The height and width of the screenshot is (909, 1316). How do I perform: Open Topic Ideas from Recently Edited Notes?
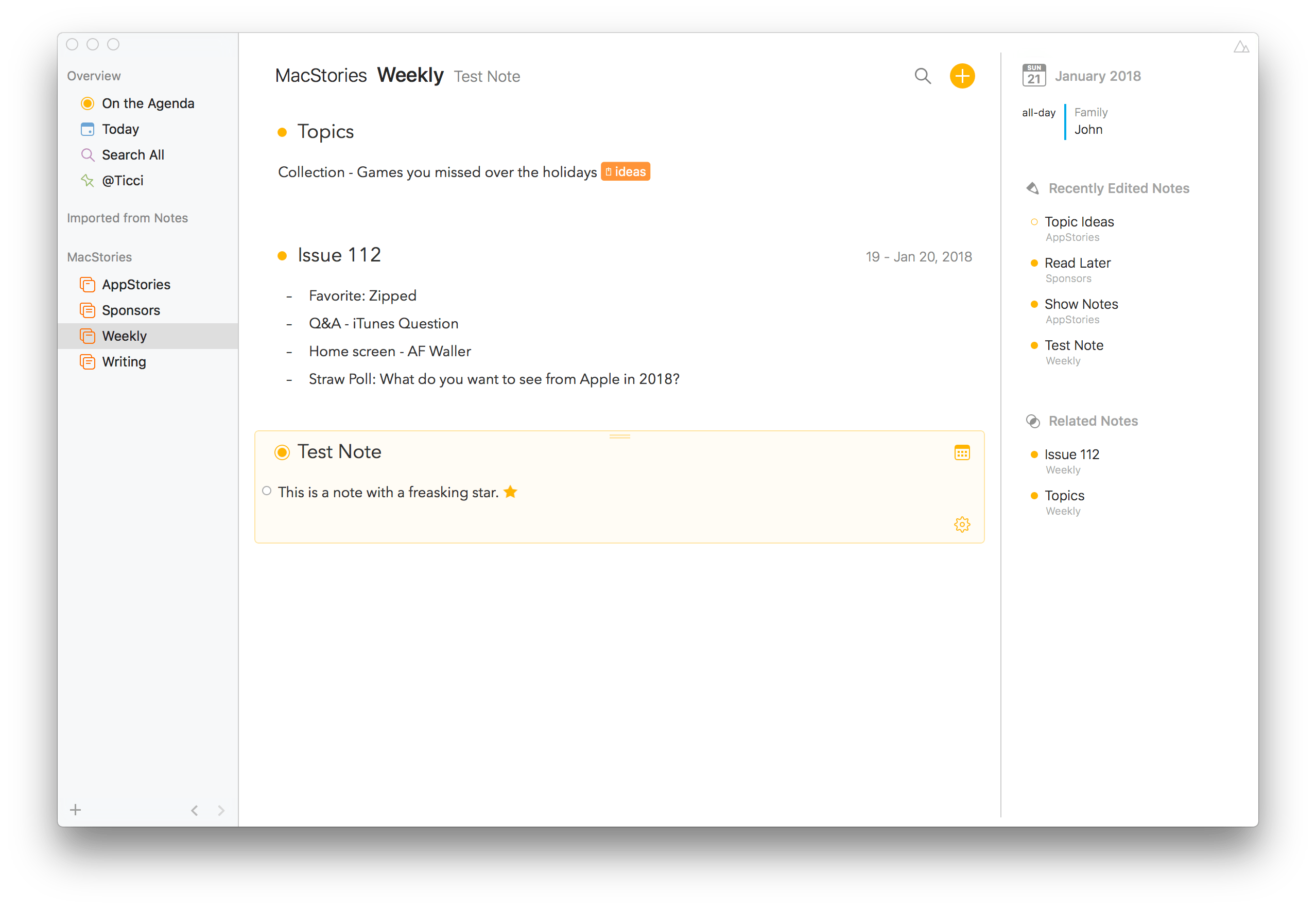click(1079, 222)
